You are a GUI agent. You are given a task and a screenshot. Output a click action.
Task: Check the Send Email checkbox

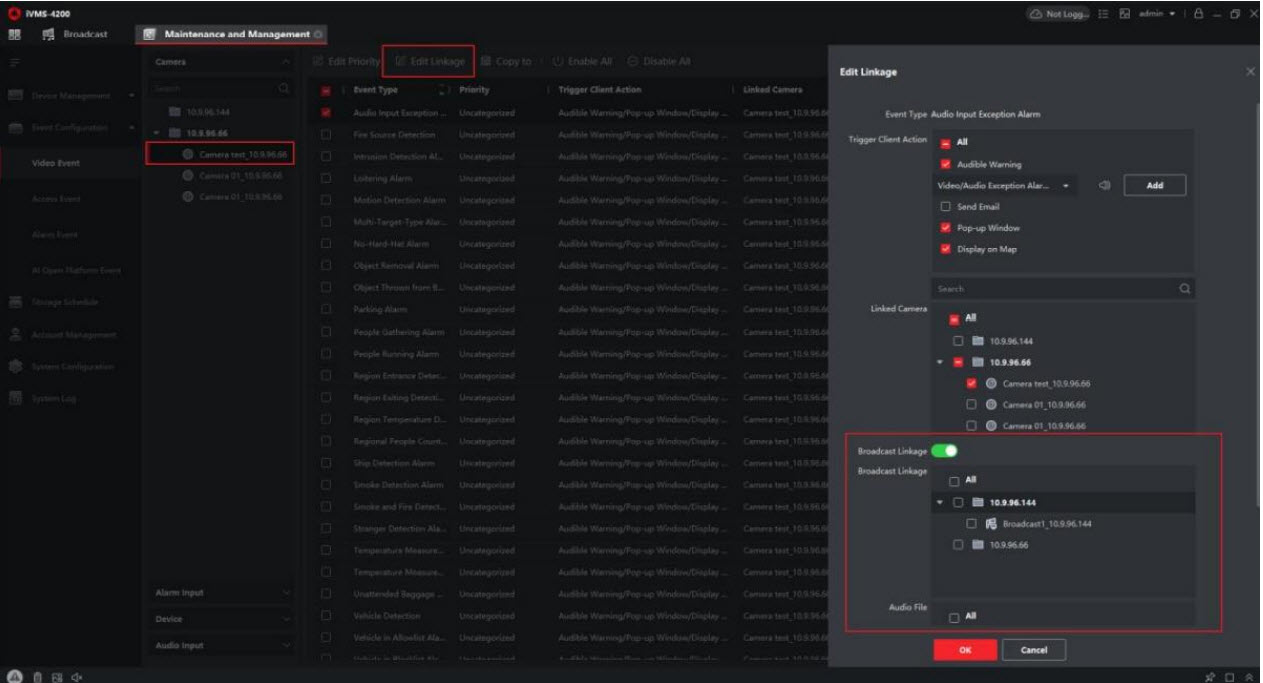click(x=946, y=207)
